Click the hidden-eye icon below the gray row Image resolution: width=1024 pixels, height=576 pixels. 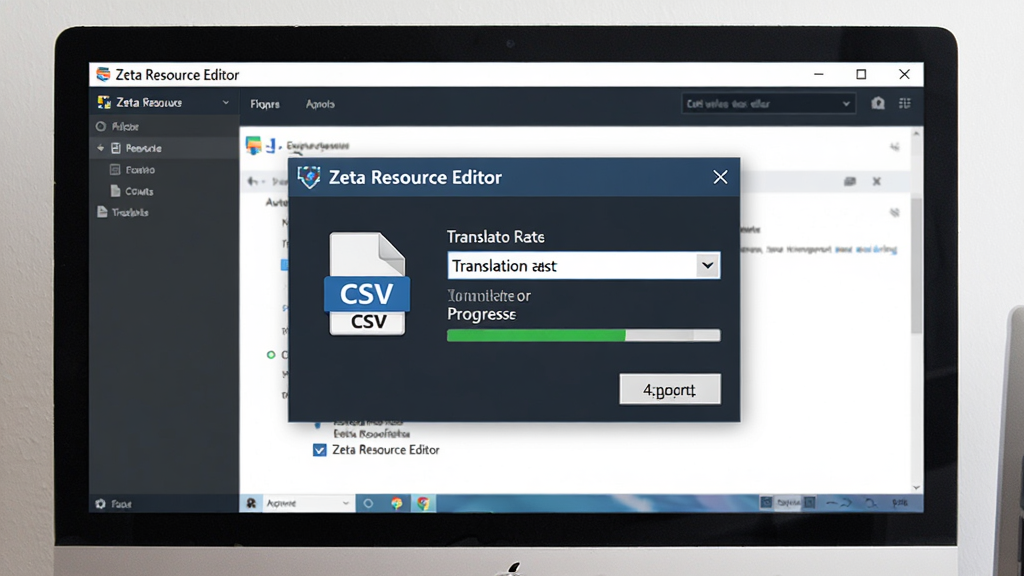pos(895,212)
